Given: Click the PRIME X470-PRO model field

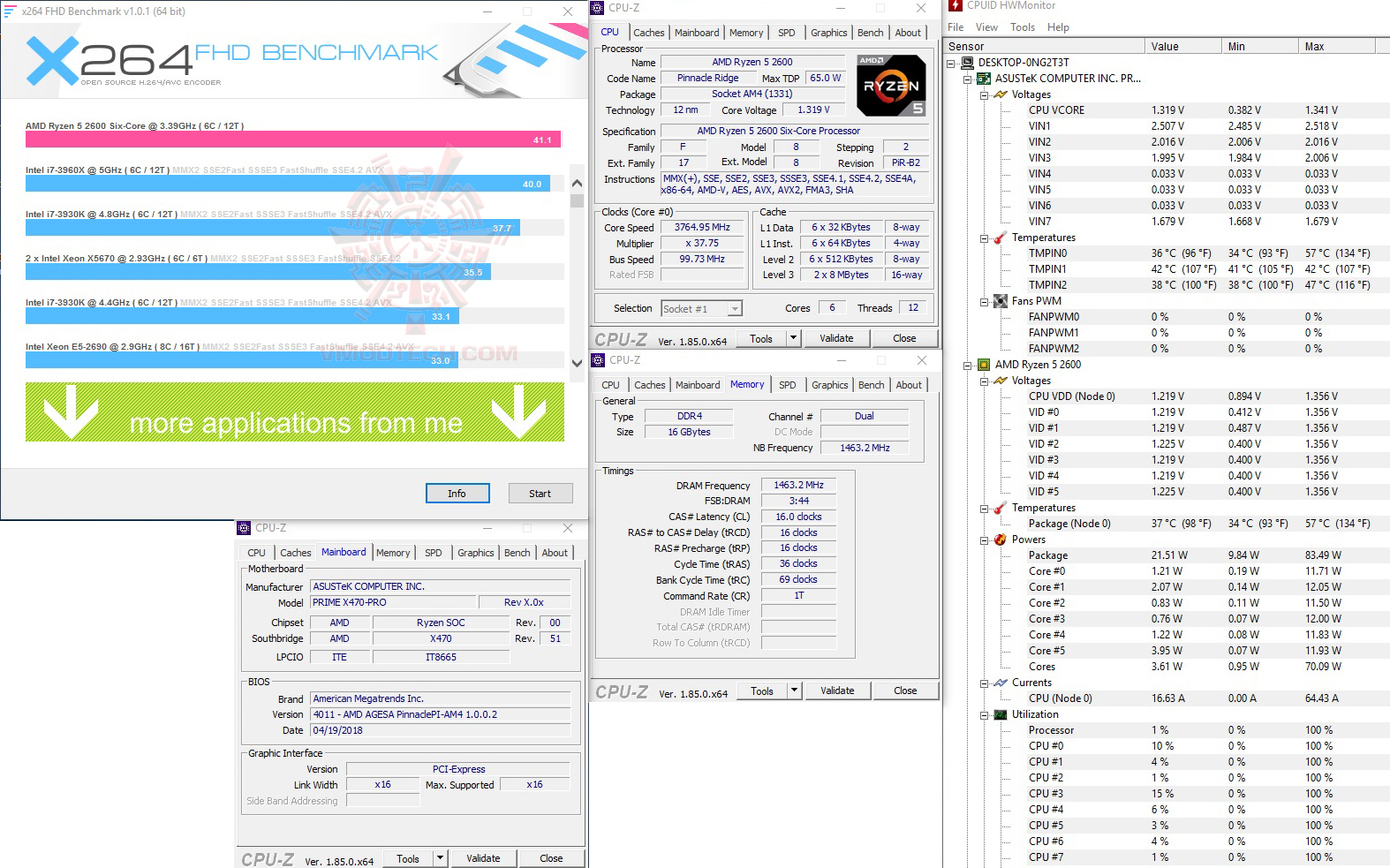Looking at the screenshot, I should 391,602.
